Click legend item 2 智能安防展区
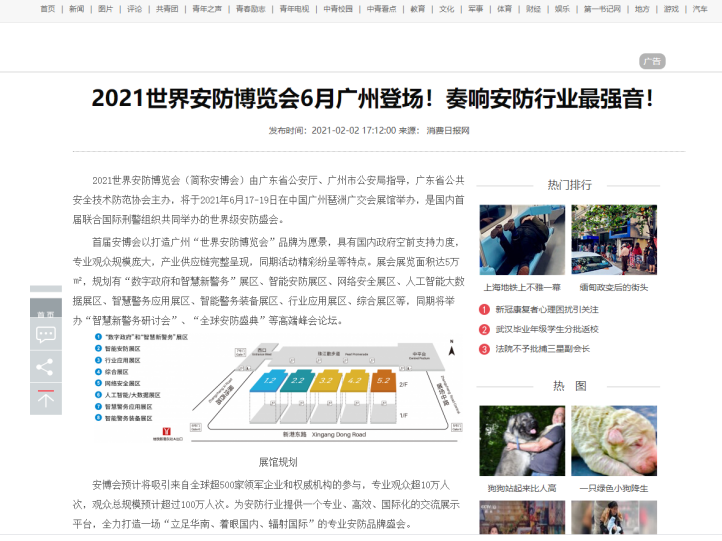 click(117, 349)
